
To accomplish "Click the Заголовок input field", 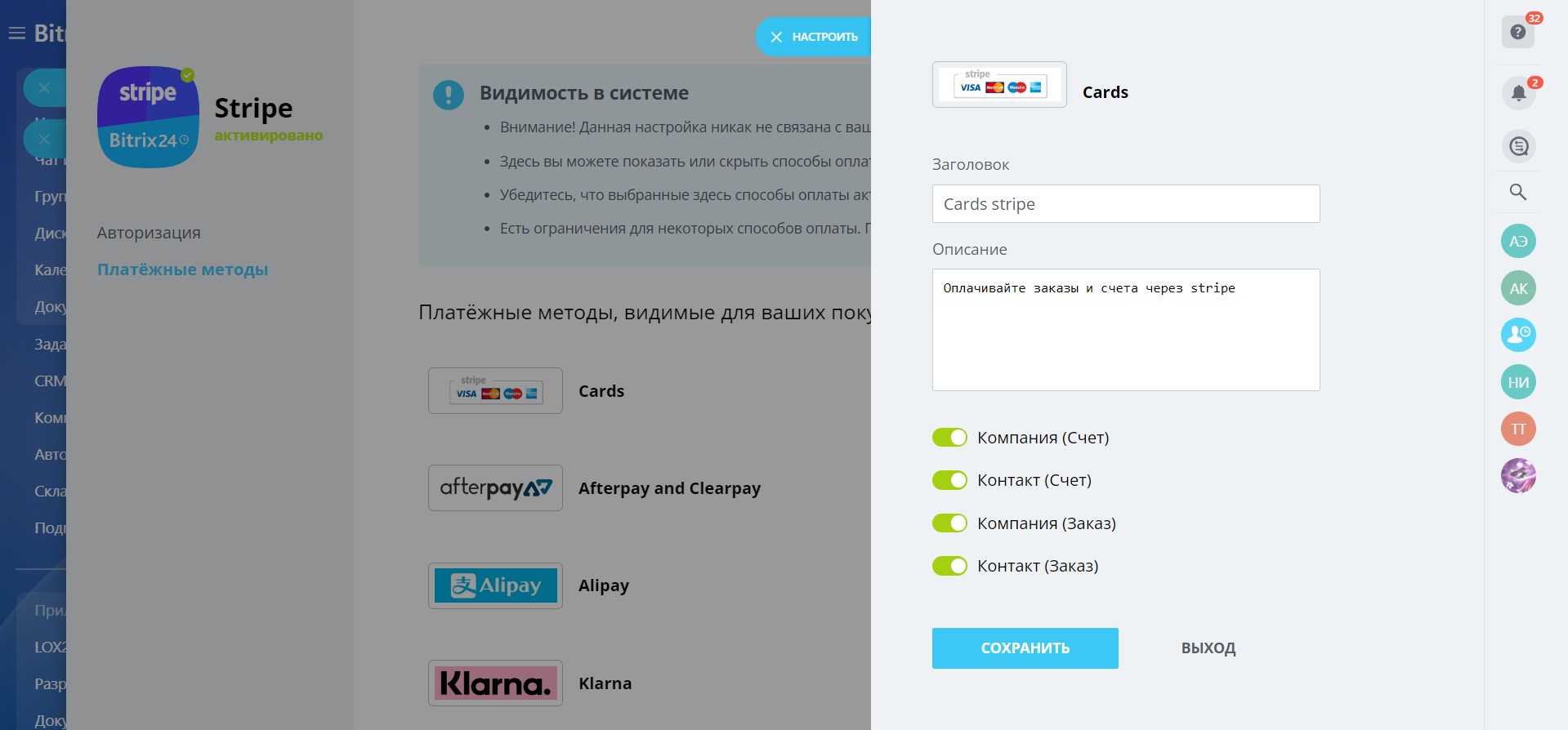I will click(1125, 204).
